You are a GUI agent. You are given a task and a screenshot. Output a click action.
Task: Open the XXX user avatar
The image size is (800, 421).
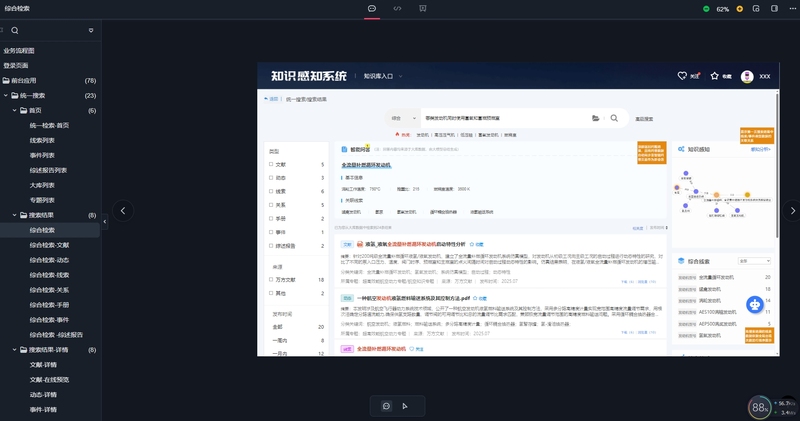coord(747,76)
